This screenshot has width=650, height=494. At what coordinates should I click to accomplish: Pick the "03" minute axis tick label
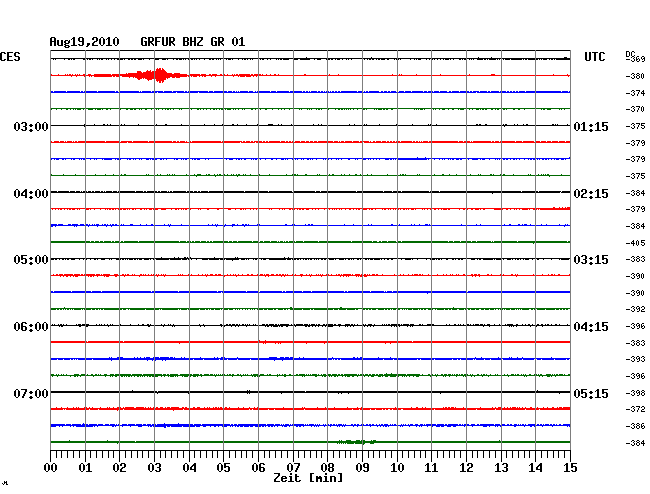155,468
